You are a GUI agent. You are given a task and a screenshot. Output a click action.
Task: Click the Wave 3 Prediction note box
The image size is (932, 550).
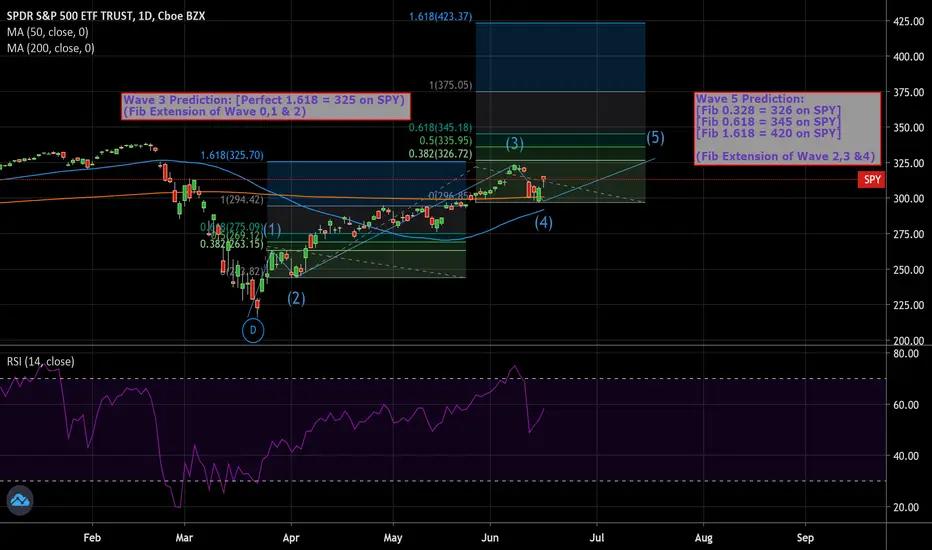pos(266,106)
